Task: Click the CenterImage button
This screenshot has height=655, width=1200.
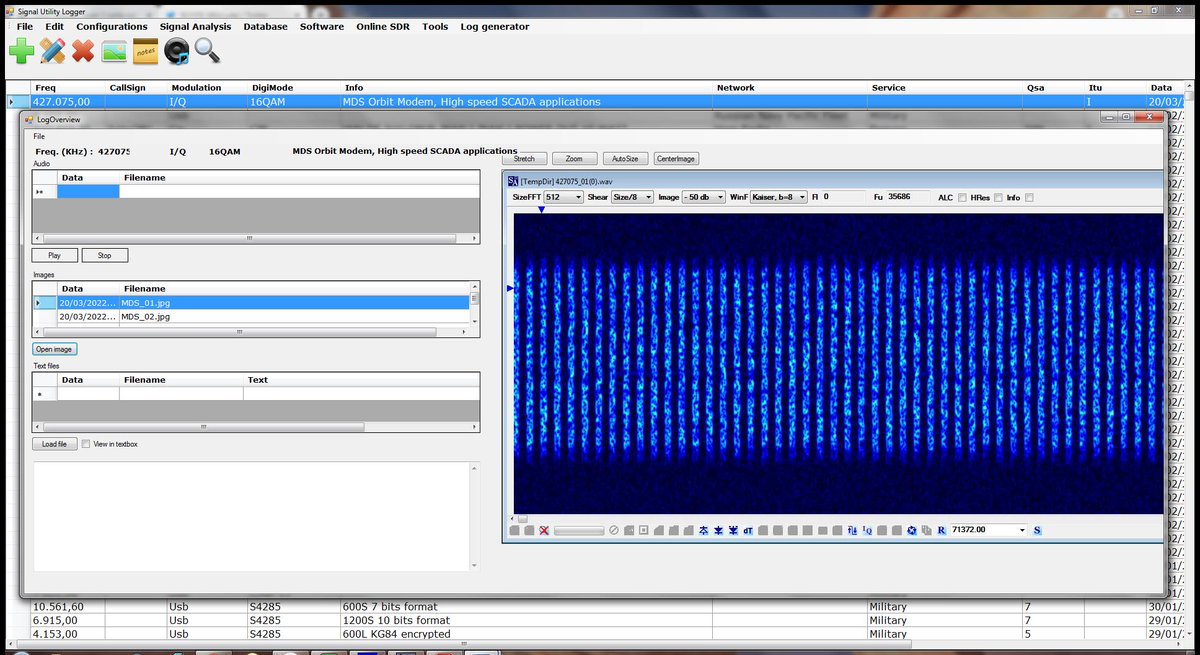Action: (x=676, y=159)
